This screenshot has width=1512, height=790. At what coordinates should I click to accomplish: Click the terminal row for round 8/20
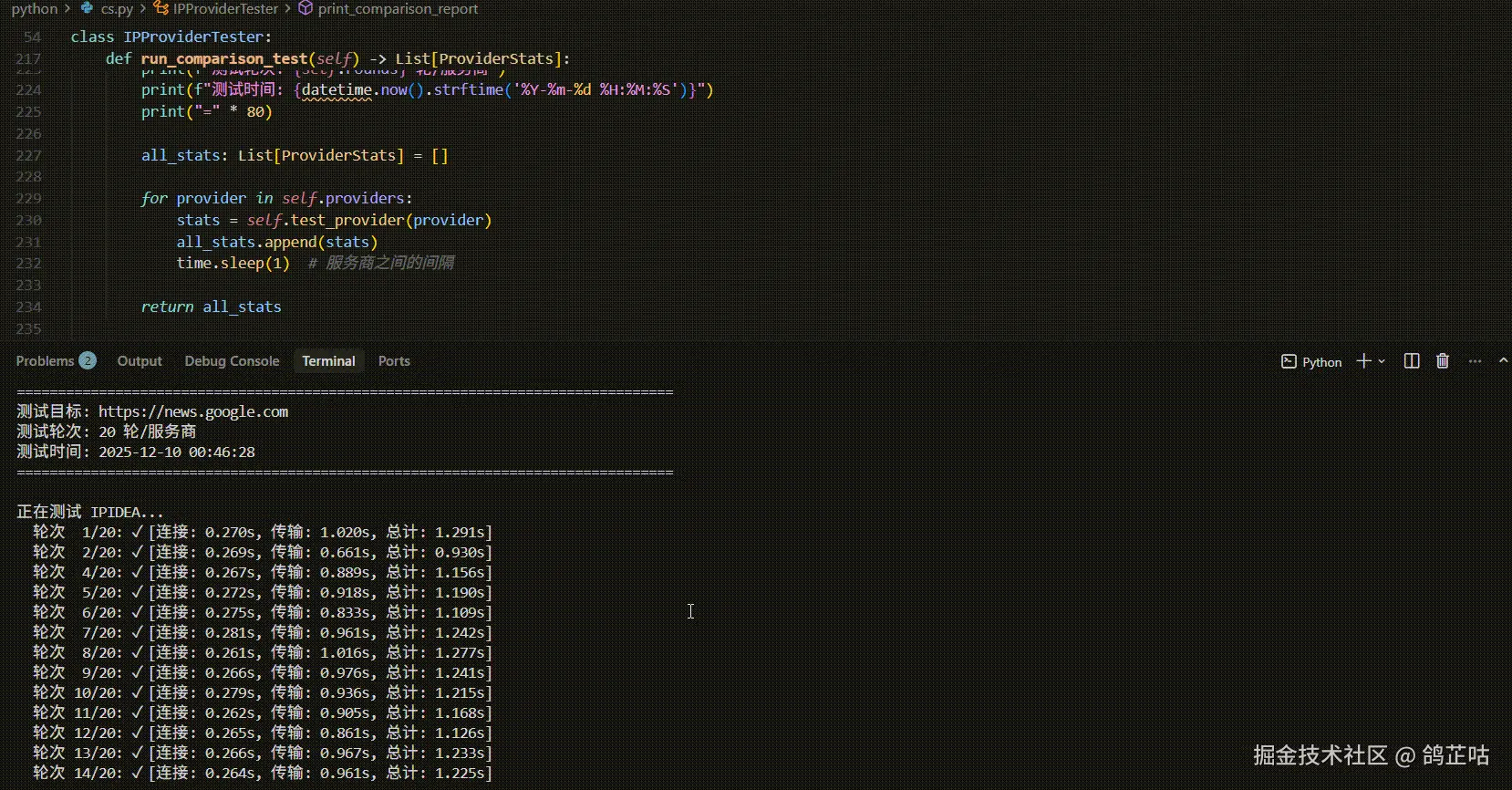(263, 652)
